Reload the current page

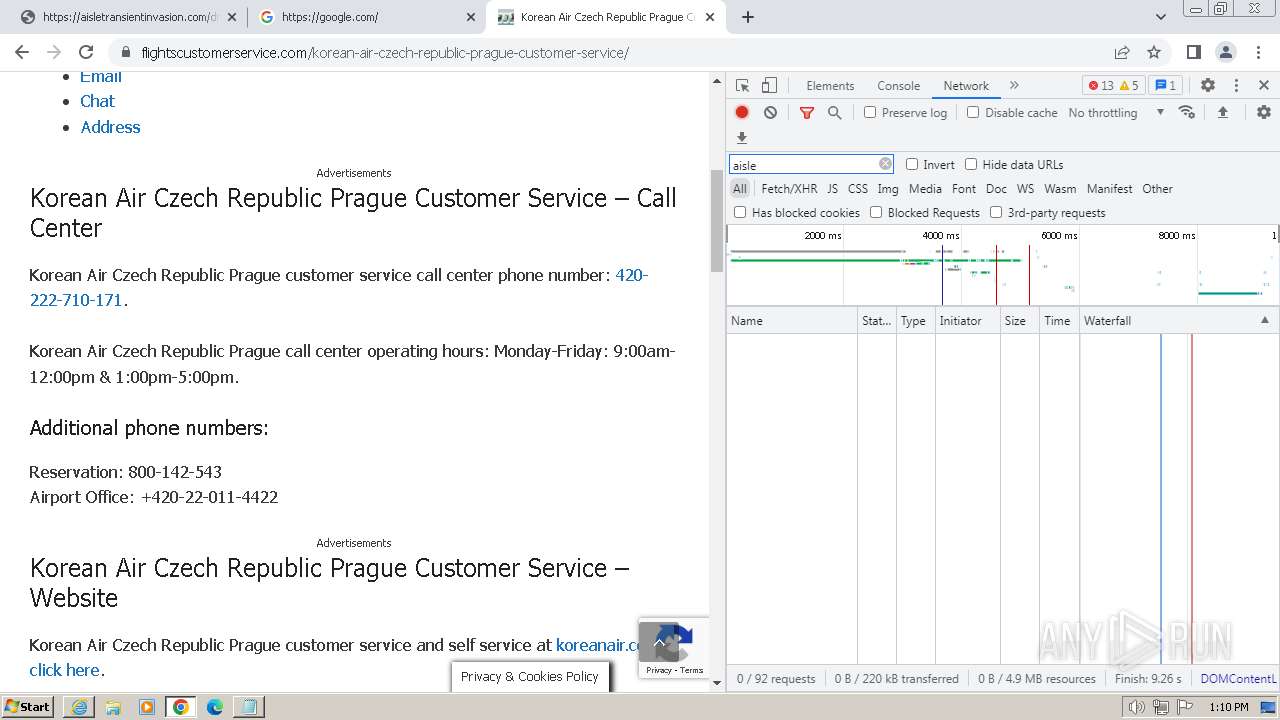86,52
